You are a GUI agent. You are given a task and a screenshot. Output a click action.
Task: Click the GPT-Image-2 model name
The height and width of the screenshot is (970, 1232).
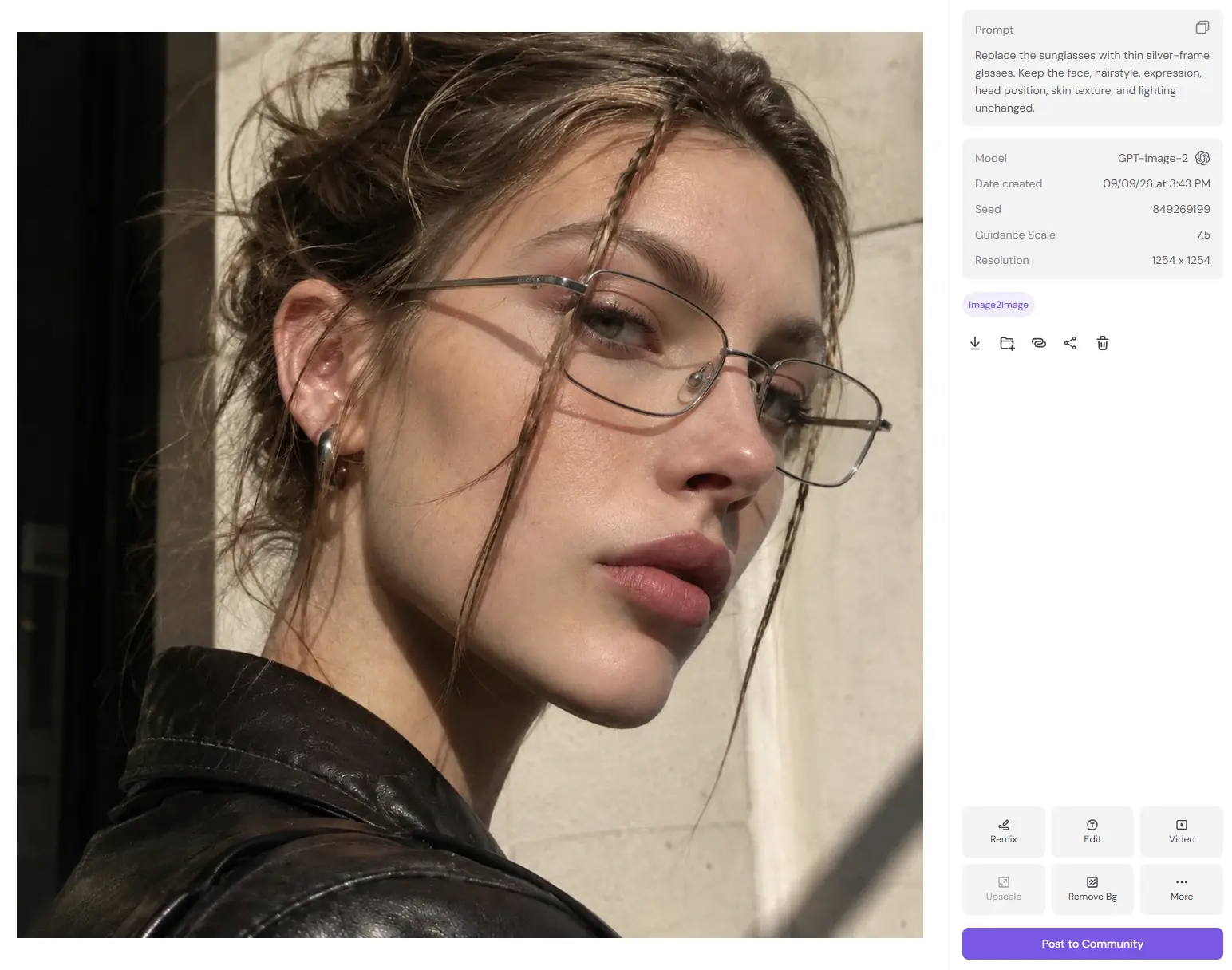coord(1152,158)
